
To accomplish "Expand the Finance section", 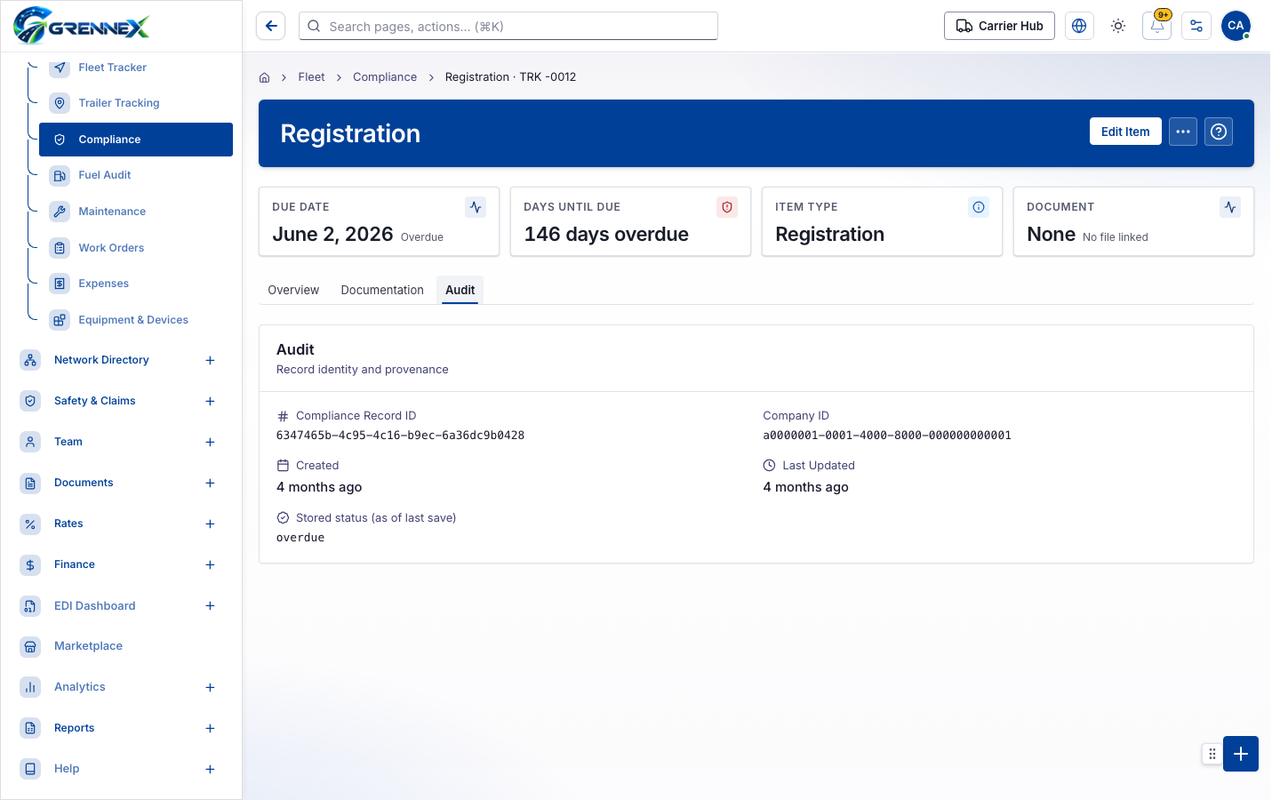I will (x=210, y=565).
